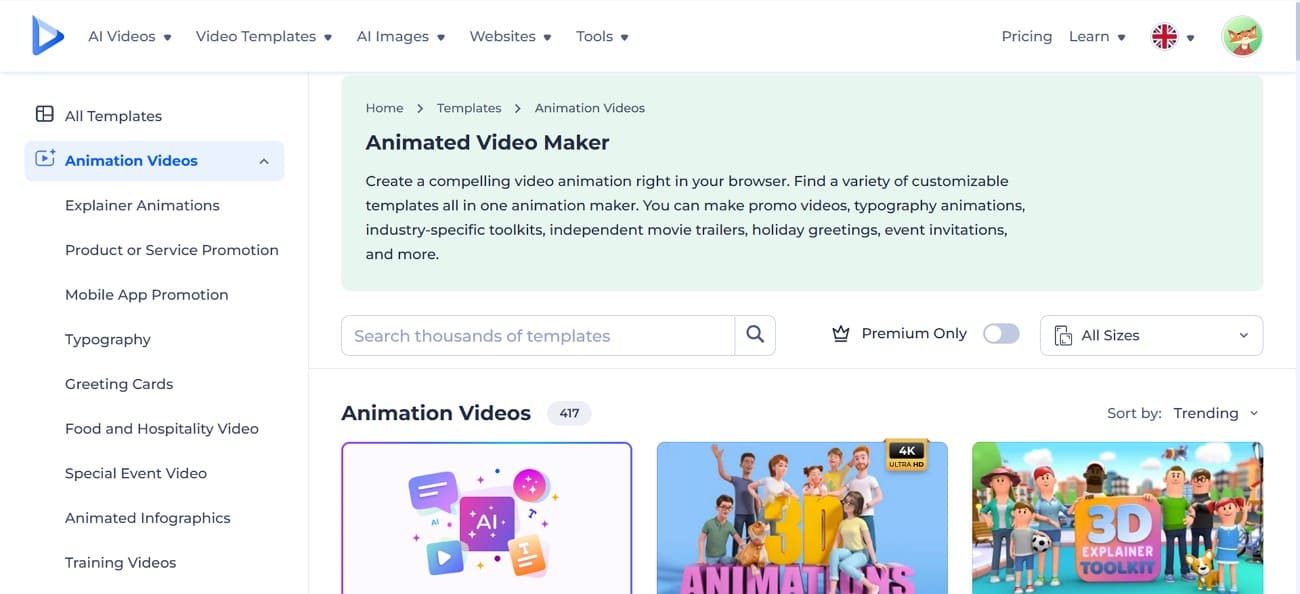This screenshot has width=1300, height=594.
Task: Select Typography in the sidebar
Action: pos(107,339)
